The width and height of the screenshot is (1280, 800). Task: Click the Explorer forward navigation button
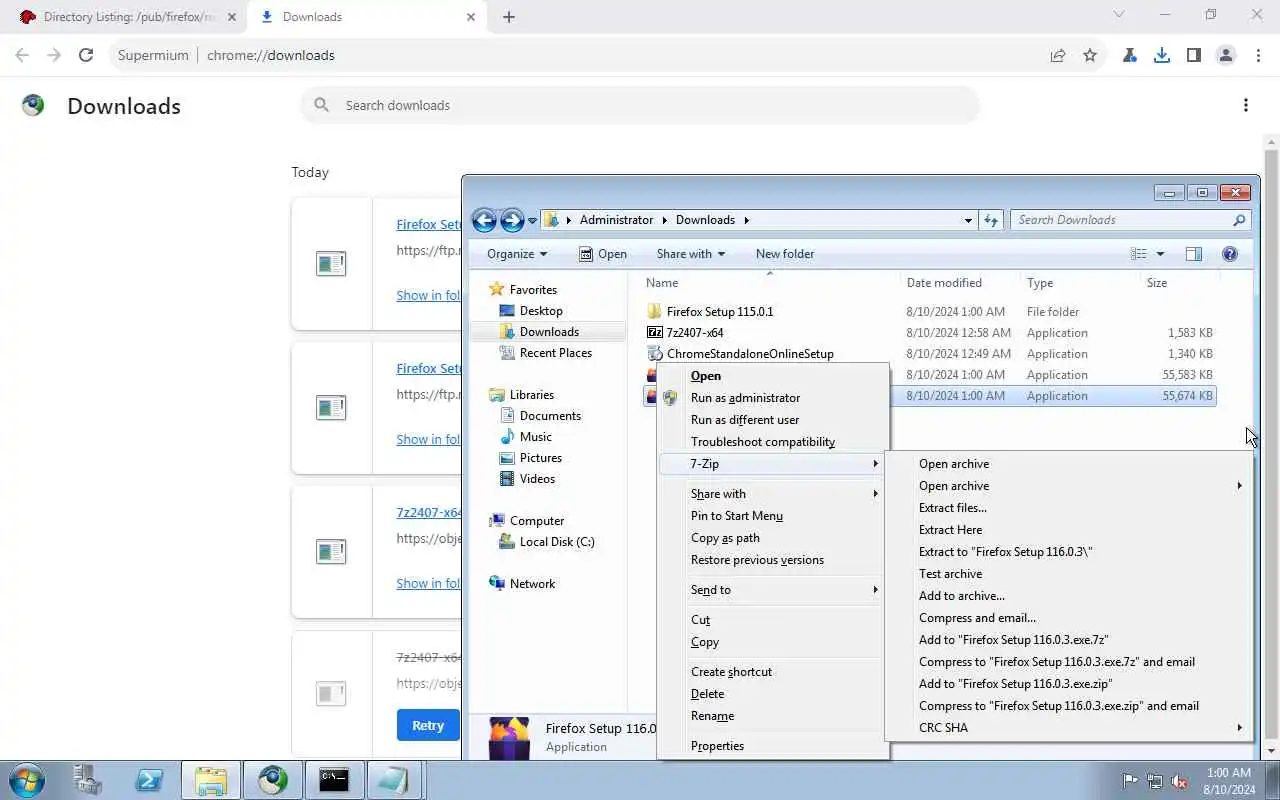[512, 220]
